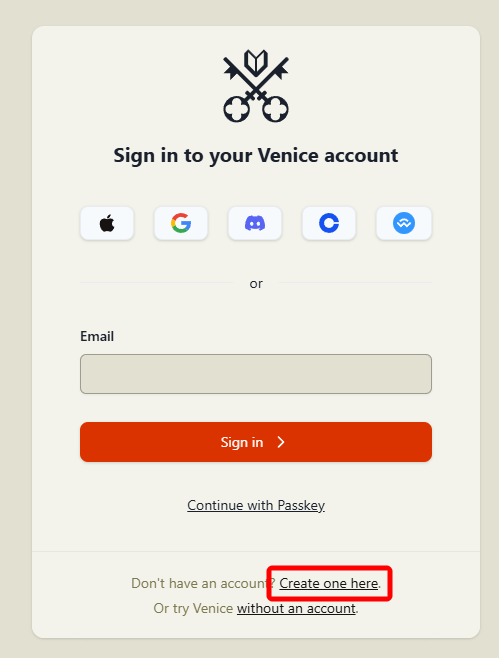This screenshot has height=658, width=499.
Task: Click the Or try Venice text
Action: click(x=193, y=608)
